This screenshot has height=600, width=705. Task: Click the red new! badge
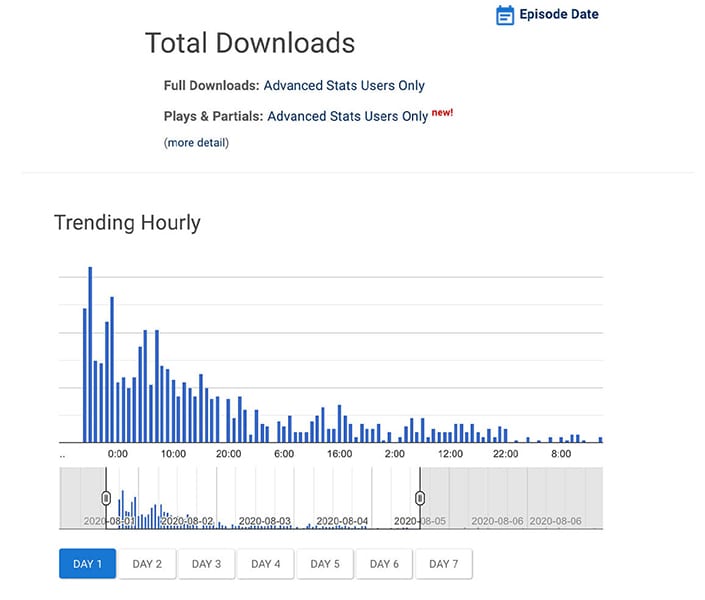click(442, 112)
